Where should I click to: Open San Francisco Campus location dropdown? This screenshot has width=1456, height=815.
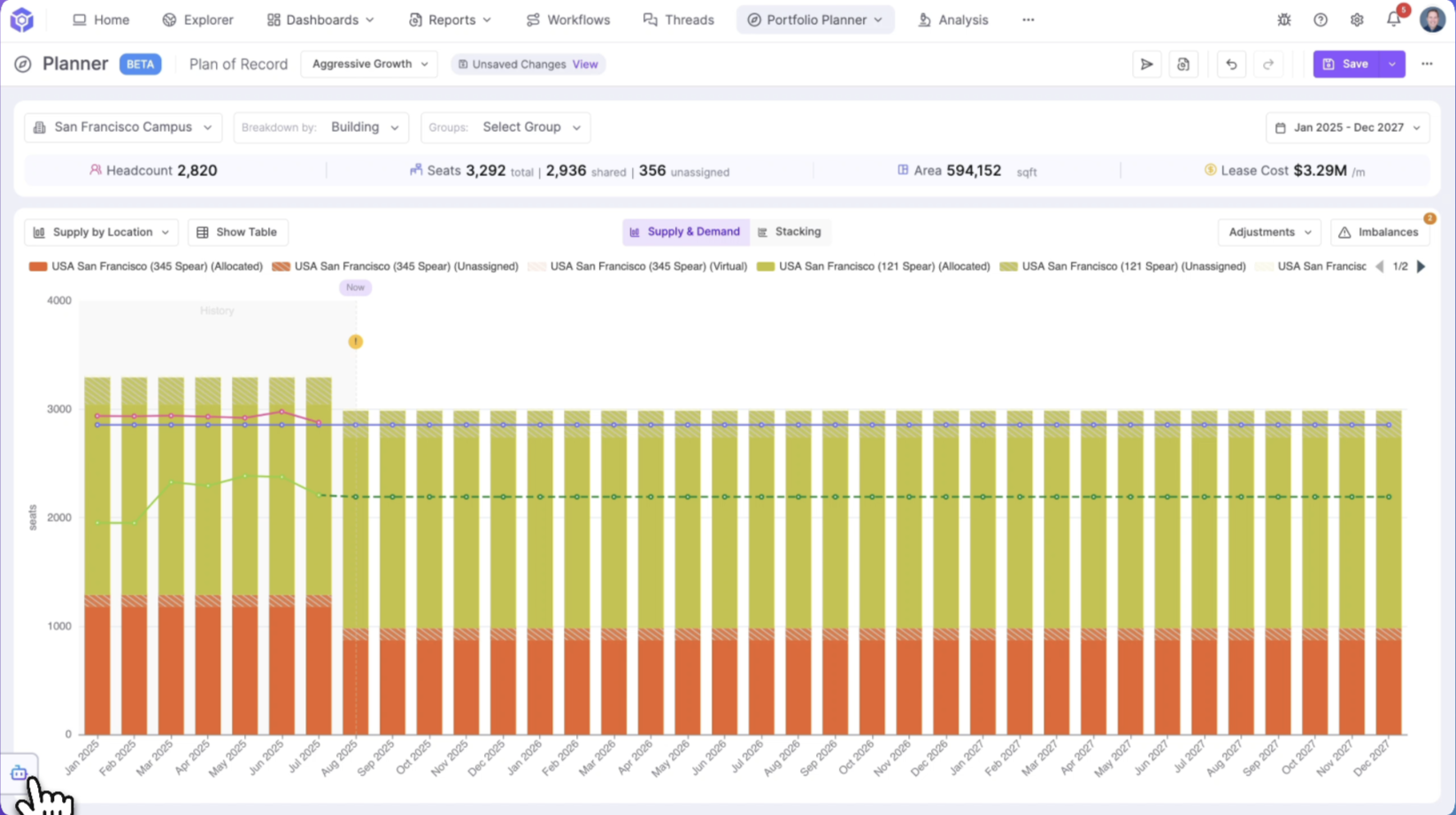(x=123, y=127)
